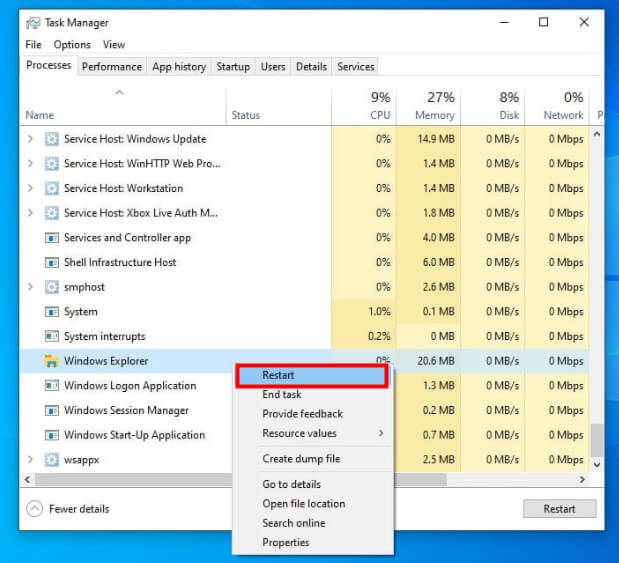Click the Task Manager title bar icon
619x563 pixels.
[x=33, y=23]
